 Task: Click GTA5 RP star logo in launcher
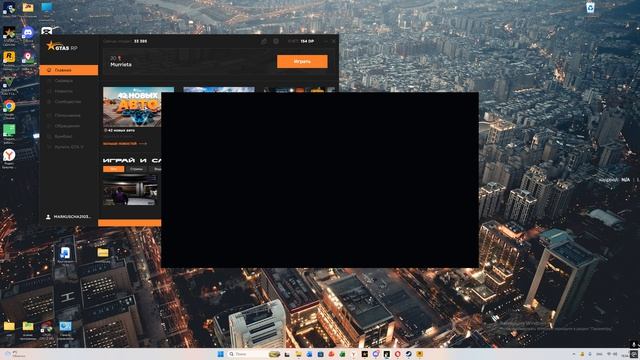click(x=62, y=47)
